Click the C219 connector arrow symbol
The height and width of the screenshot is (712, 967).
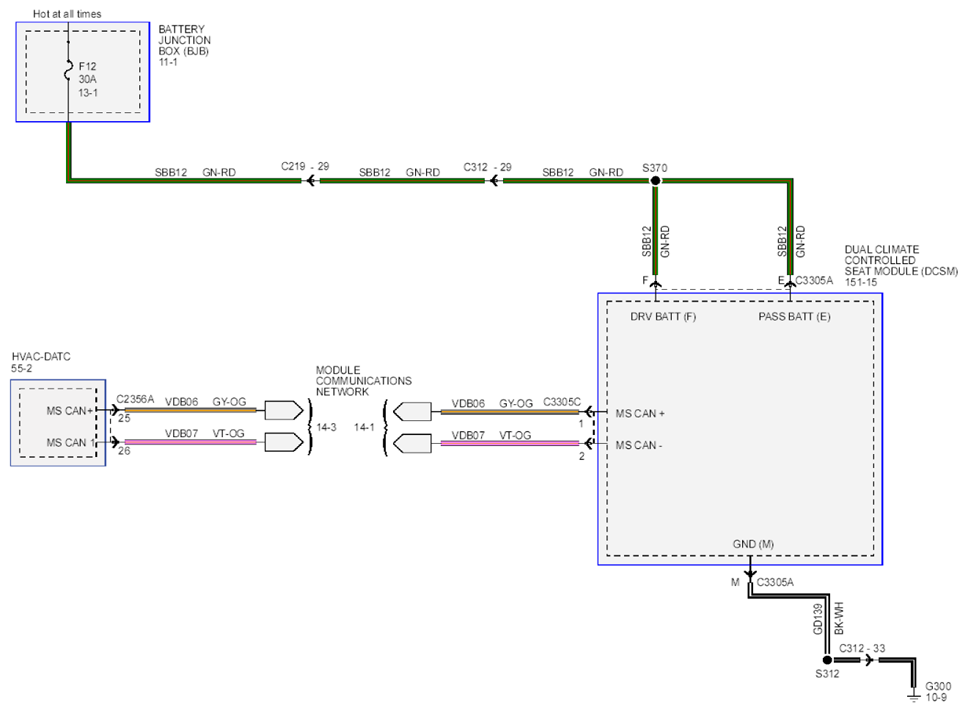click(310, 181)
